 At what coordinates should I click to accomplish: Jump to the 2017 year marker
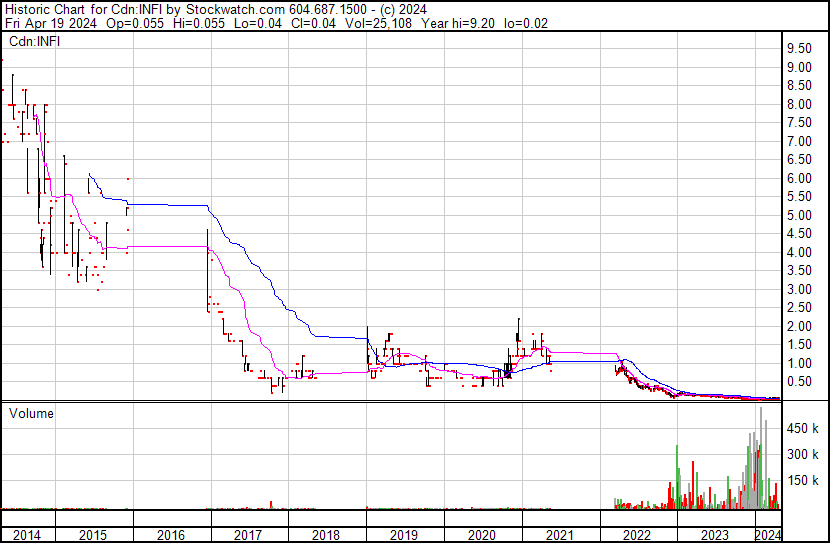[x=248, y=535]
